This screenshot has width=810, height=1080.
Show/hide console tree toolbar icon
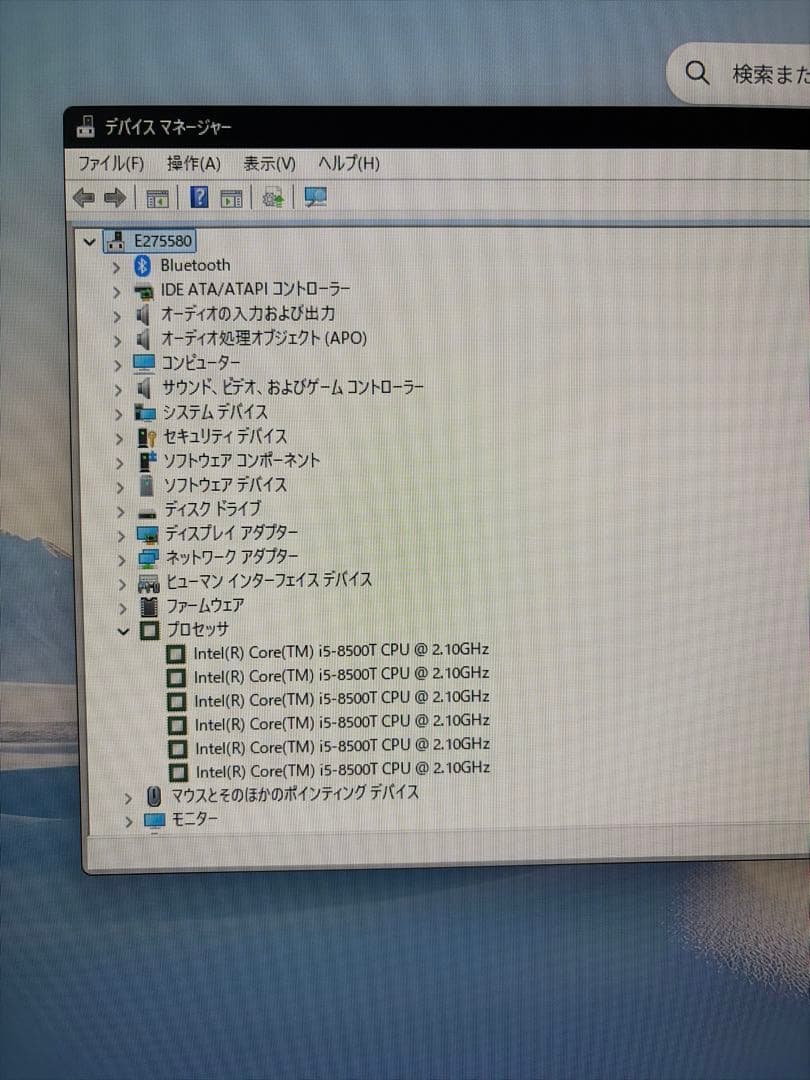tap(158, 199)
